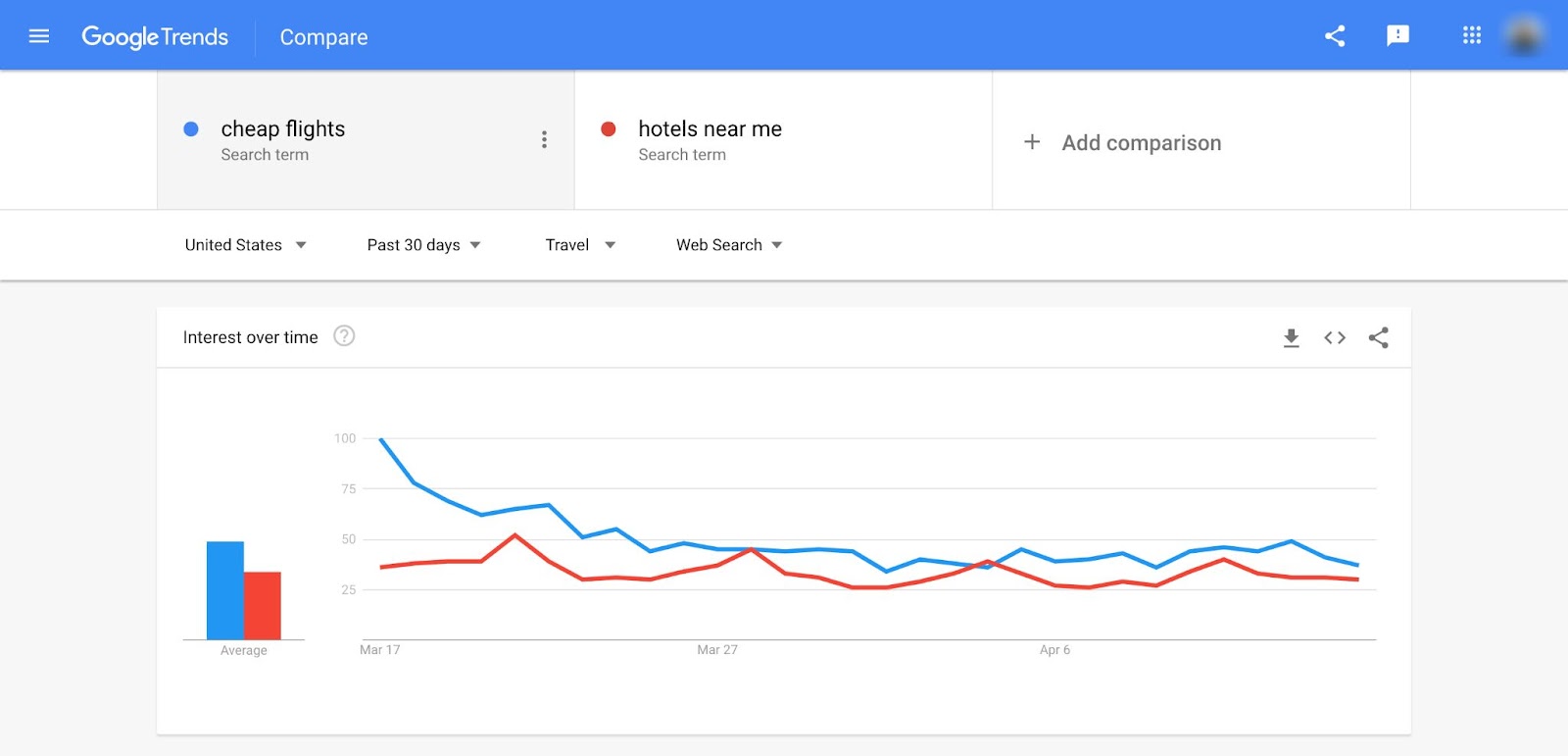Open the account profile avatar
Screen dimensions: 1568x756
1524,36
